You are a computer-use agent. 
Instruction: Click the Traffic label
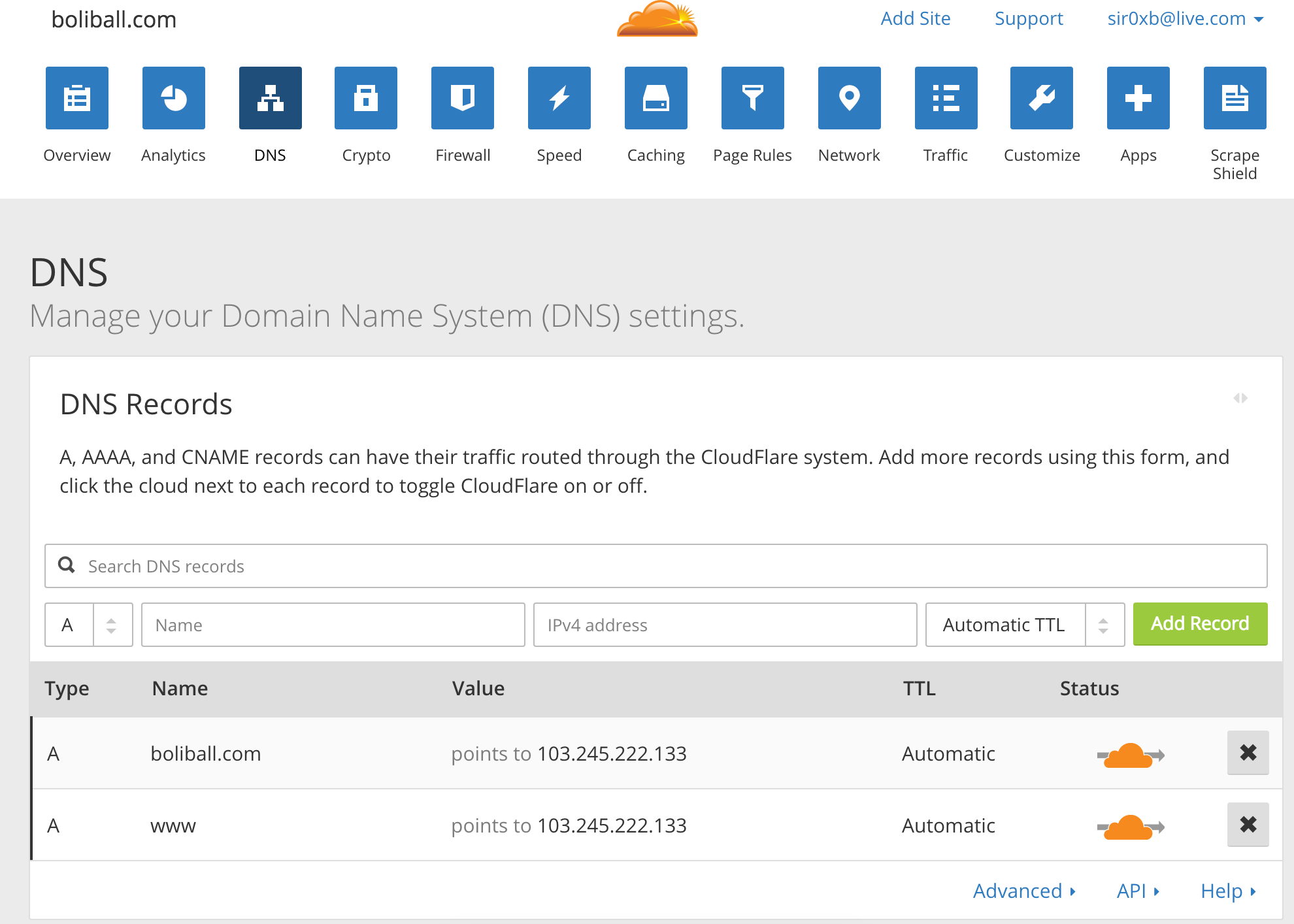[945, 155]
